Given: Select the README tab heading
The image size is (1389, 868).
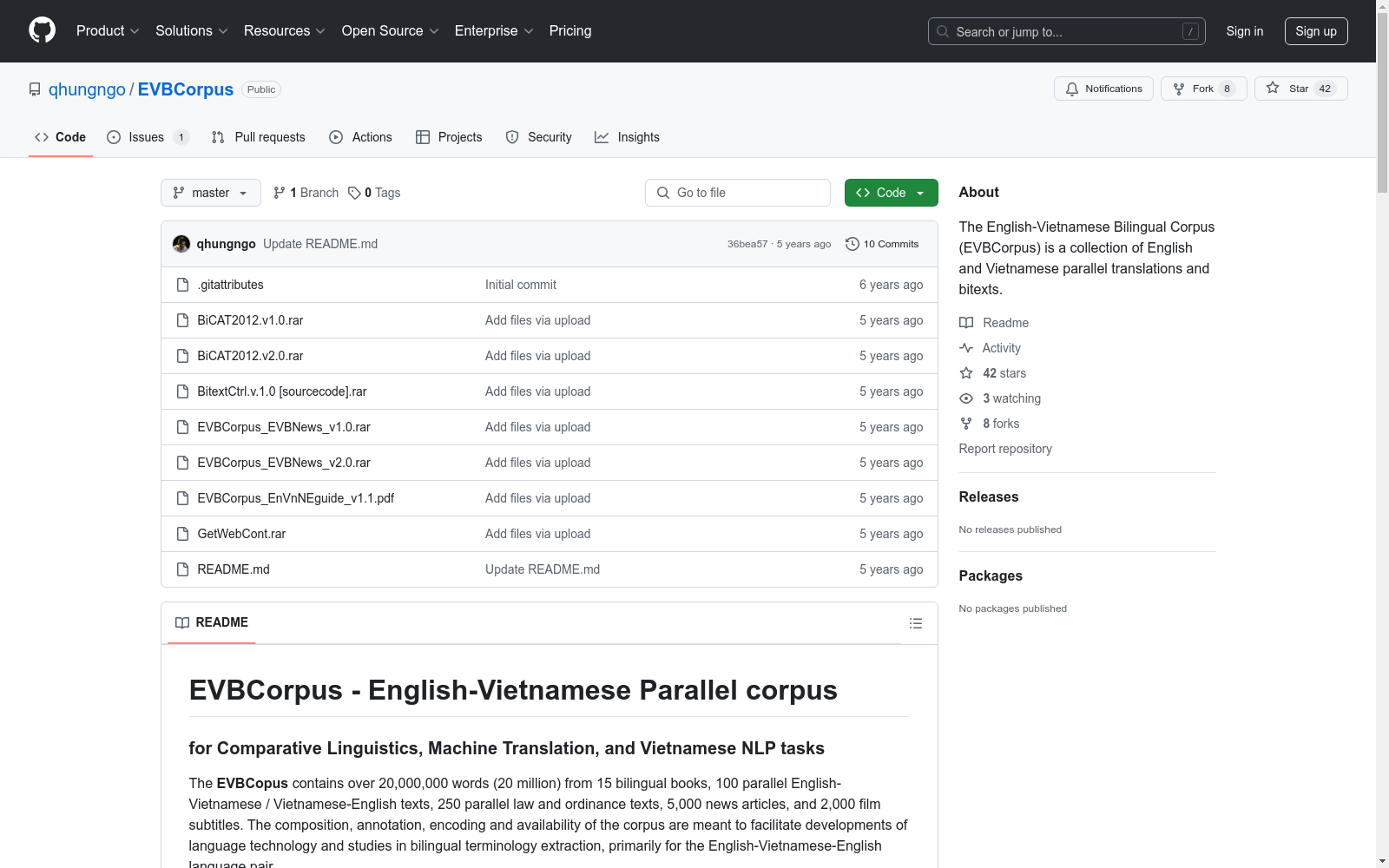Looking at the screenshot, I should 212,622.
